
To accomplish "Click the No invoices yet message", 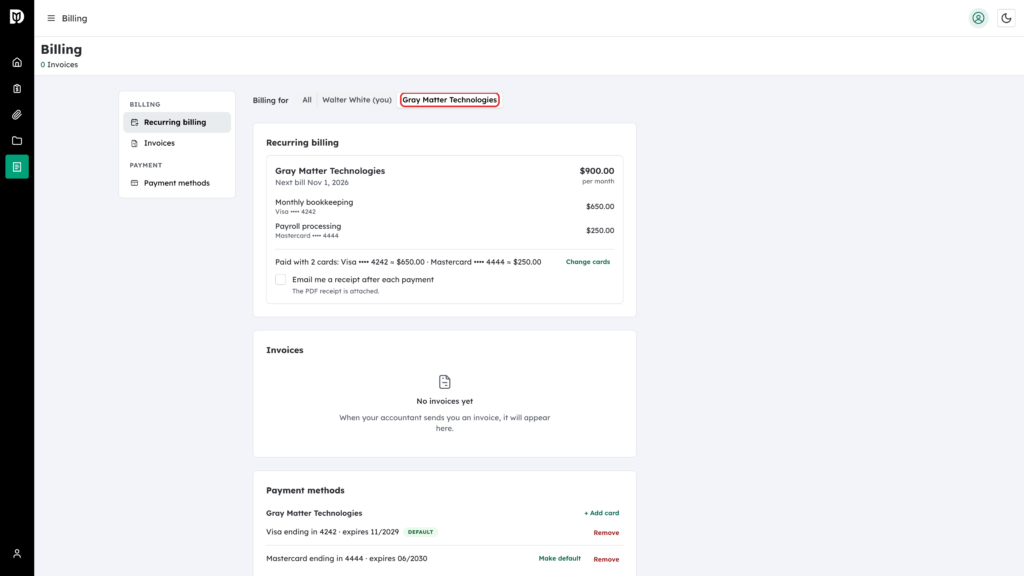I will pyautogui.click(x=445, y=402).
